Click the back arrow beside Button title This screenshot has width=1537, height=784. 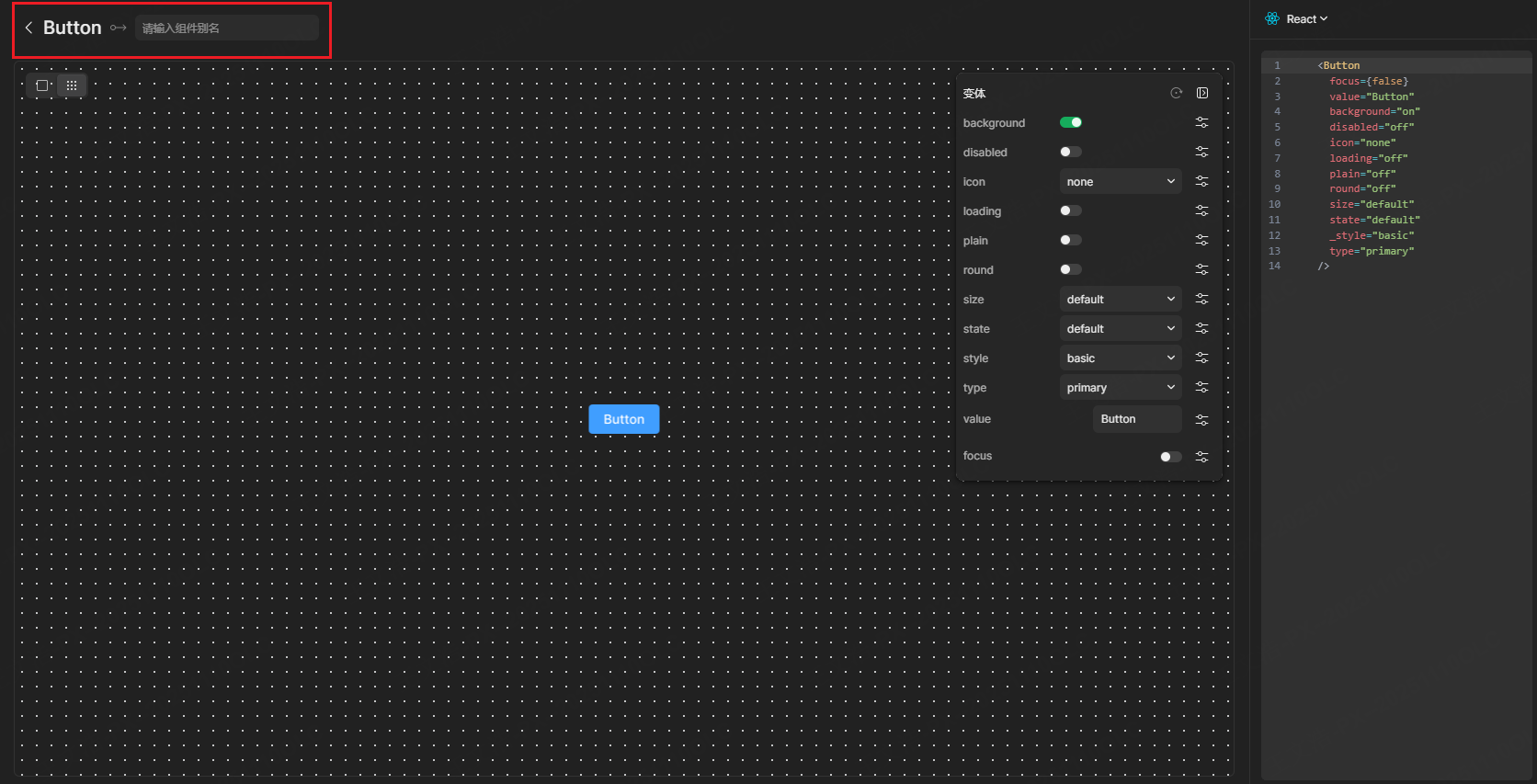click(28, 28)
